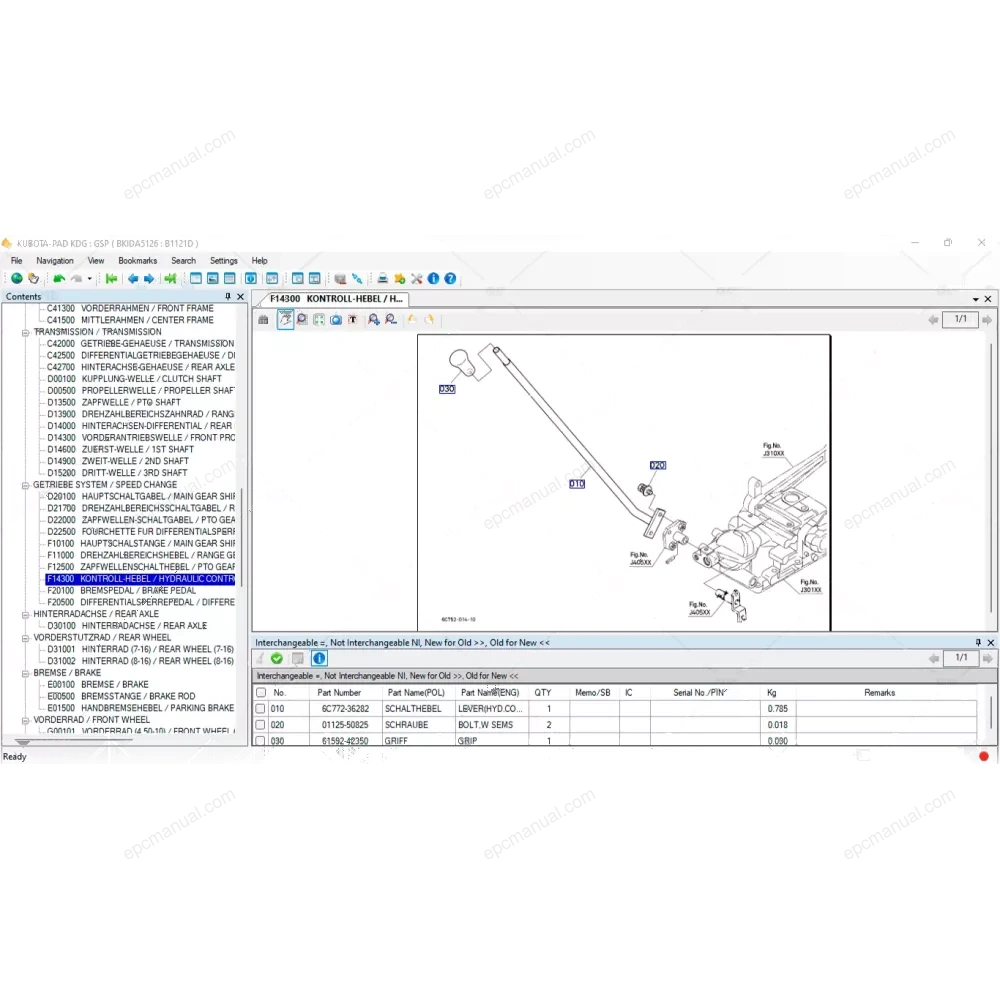Click the wrench-and-screwdriver settings icon
Image resolution: width=1000 pixels, height=1000 pixels.
(x=416, y=279)
